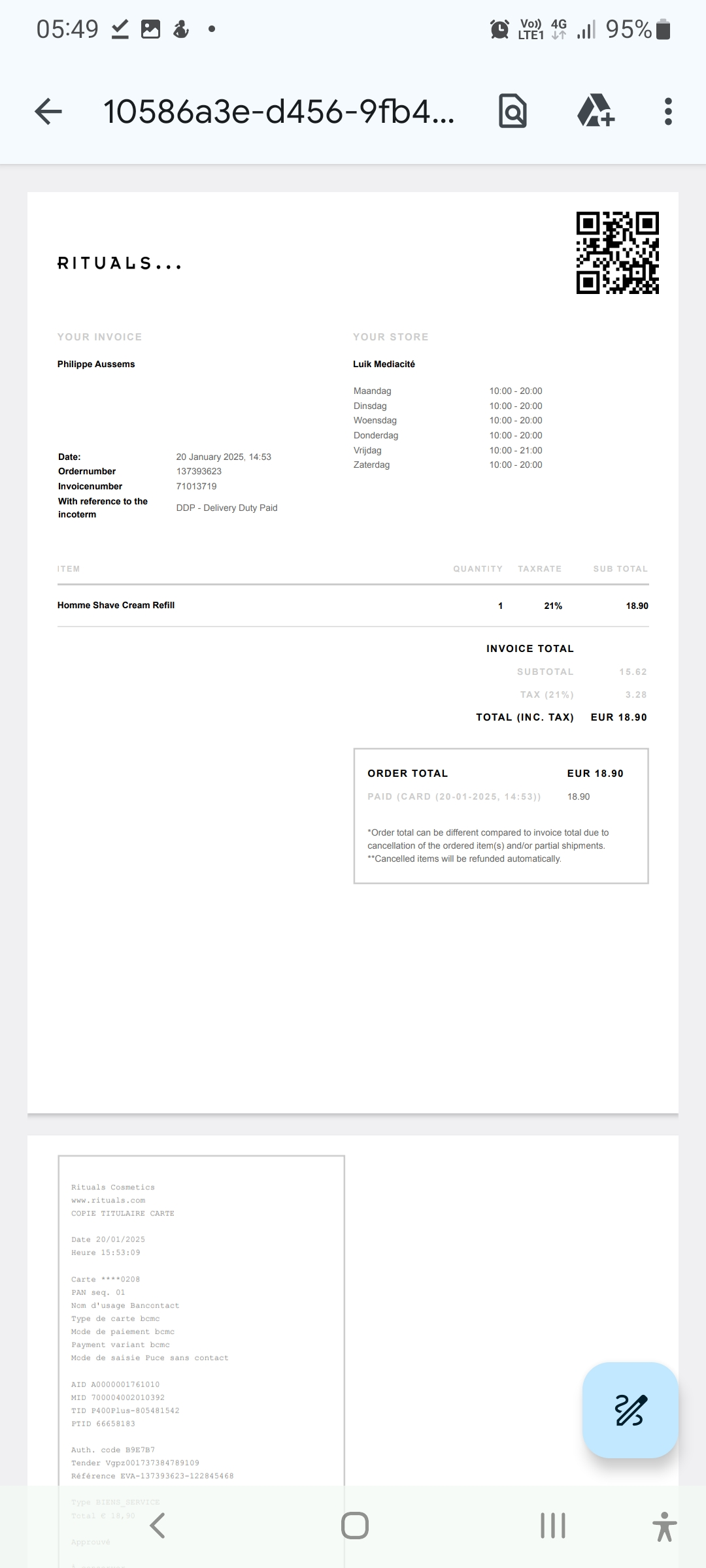This screenshot has width=706, height=1568.
Task: Tap the alarm clock status icon
Action: coord(499,29)
